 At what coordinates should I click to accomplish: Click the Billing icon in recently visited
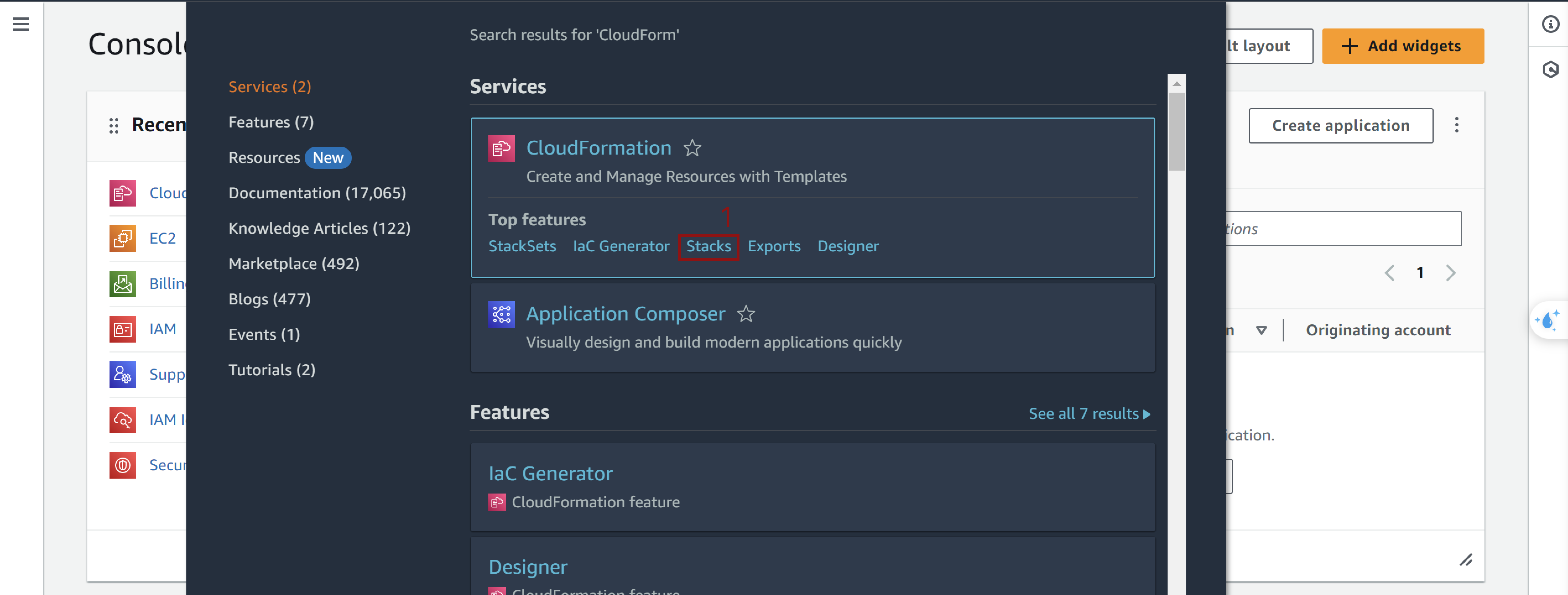pyautogui.click(x=122, y=284)
